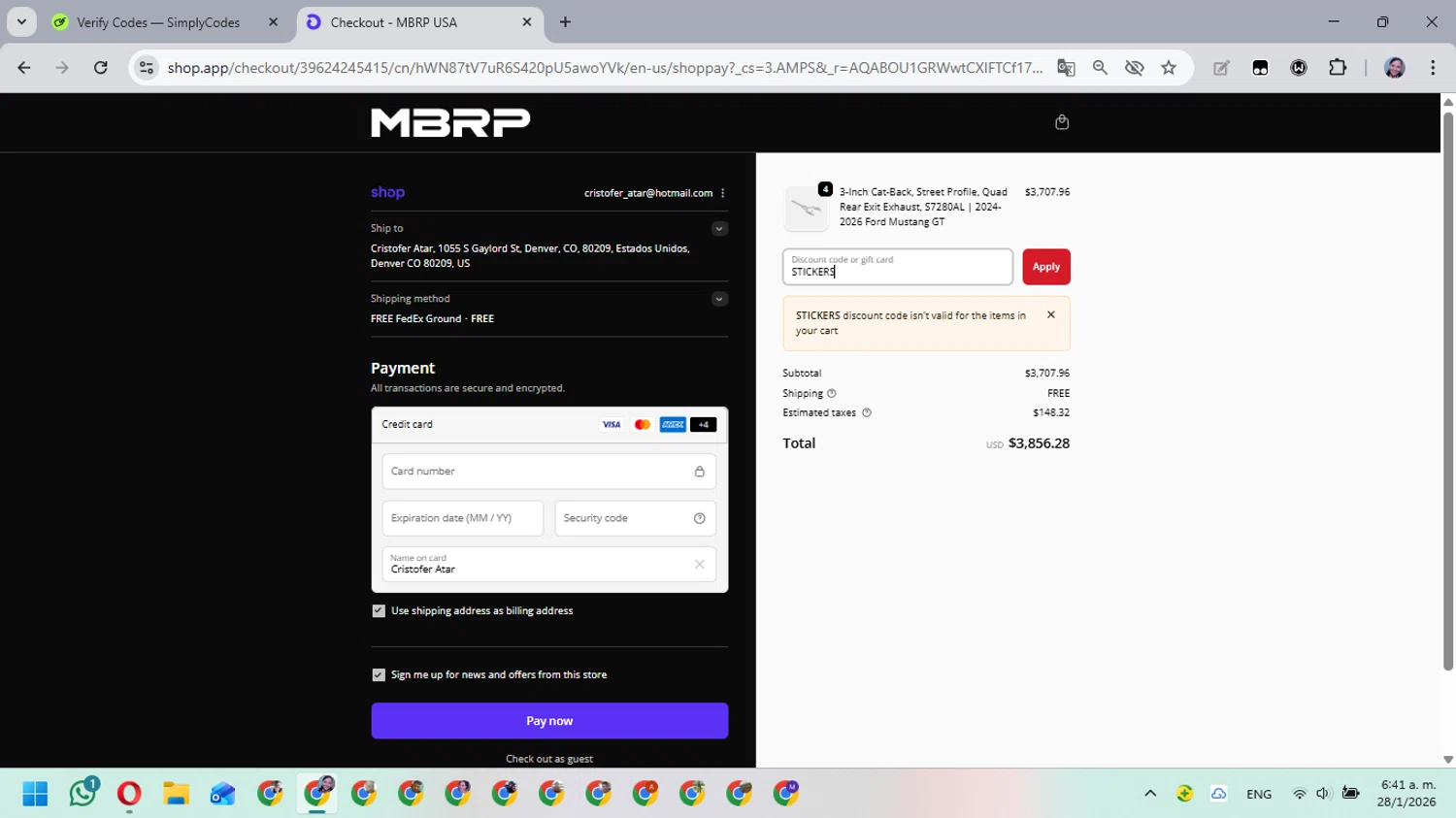The image size is (1456, 818).
Task: Open File Explorer from taskbar
Action: (176, 794)
